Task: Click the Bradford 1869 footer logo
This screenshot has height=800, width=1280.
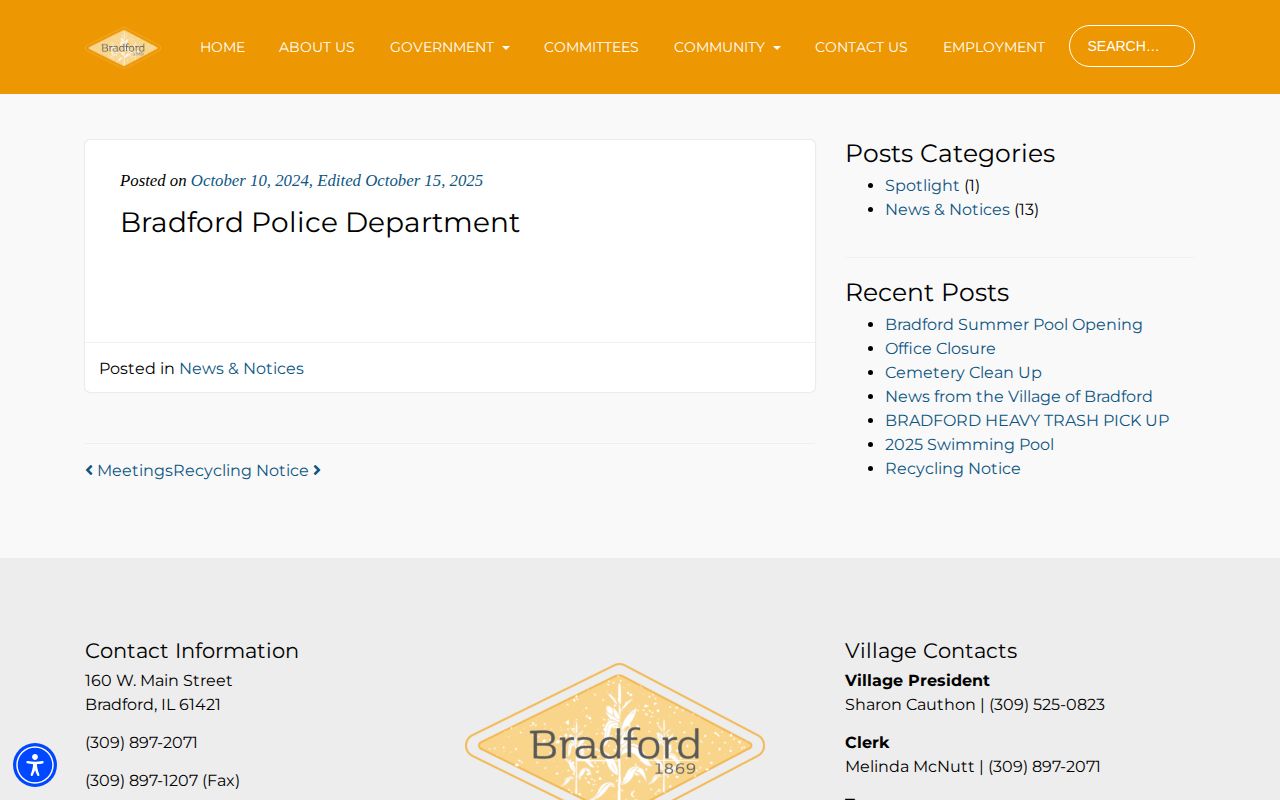Action: click(x=615, y=731)
